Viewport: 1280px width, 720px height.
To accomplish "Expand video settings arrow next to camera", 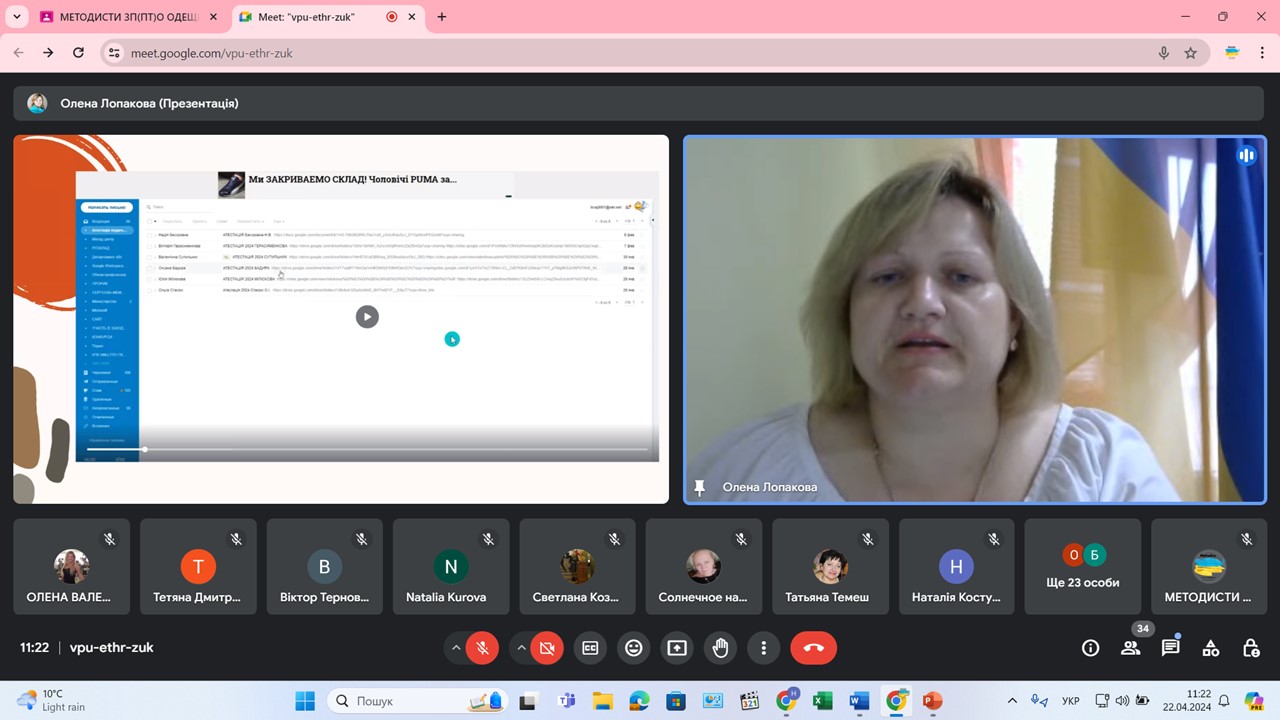I will click(x=521, y=648).
